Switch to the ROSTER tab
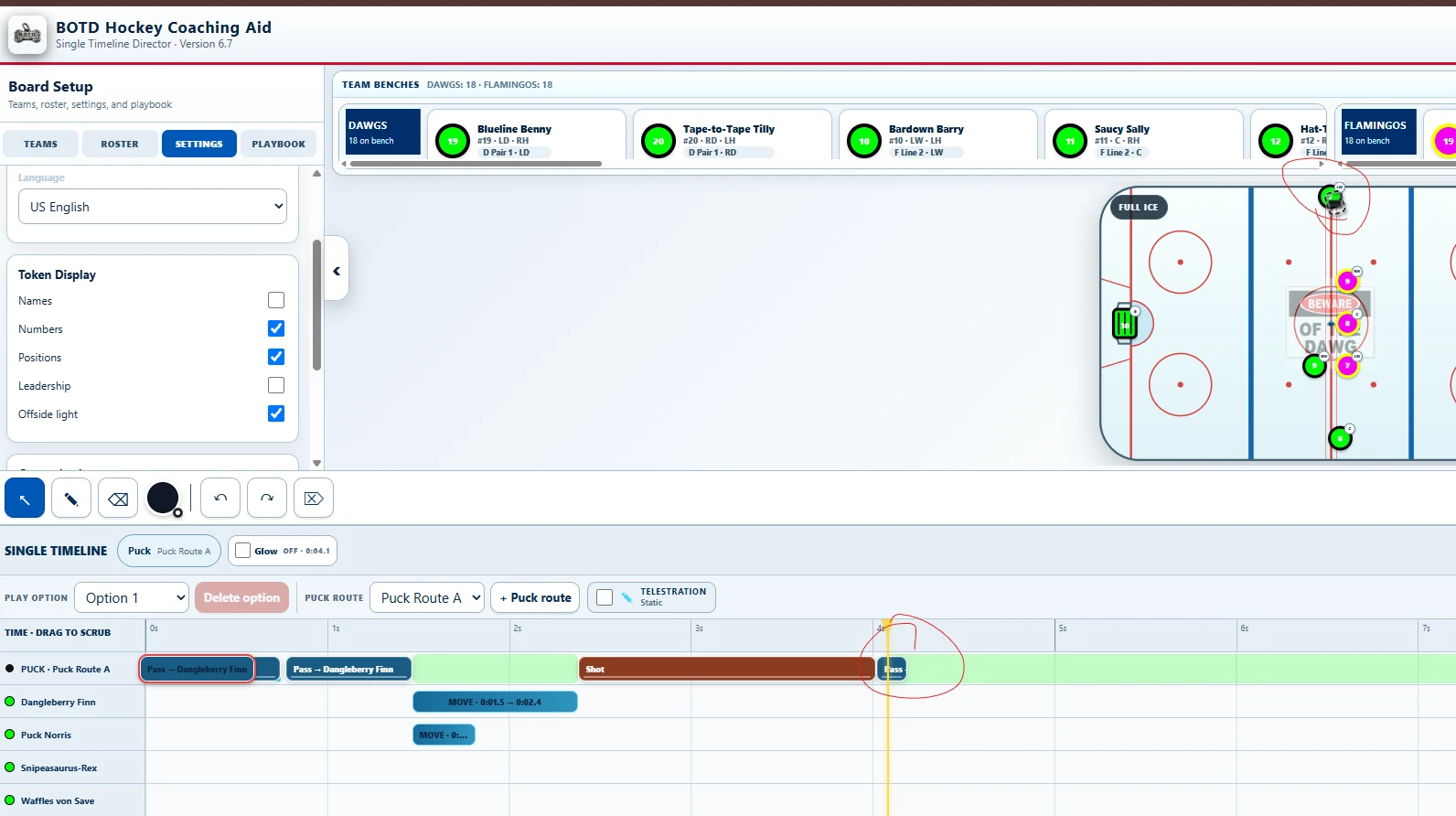Screen dimensions: 1456x816 tap(120, 144)
